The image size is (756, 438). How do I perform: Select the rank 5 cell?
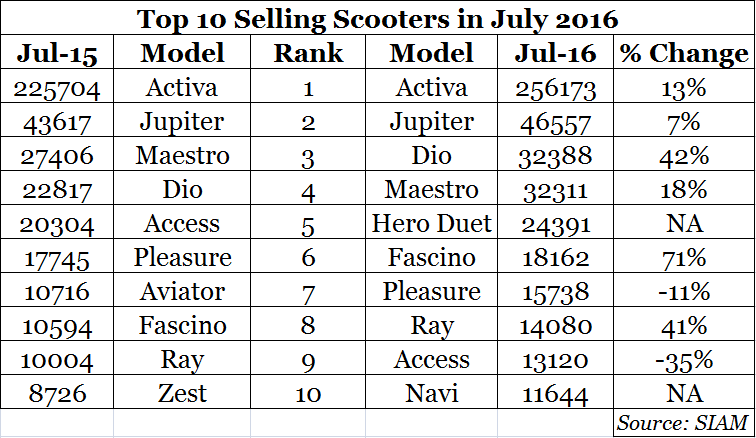click(308, 224)
